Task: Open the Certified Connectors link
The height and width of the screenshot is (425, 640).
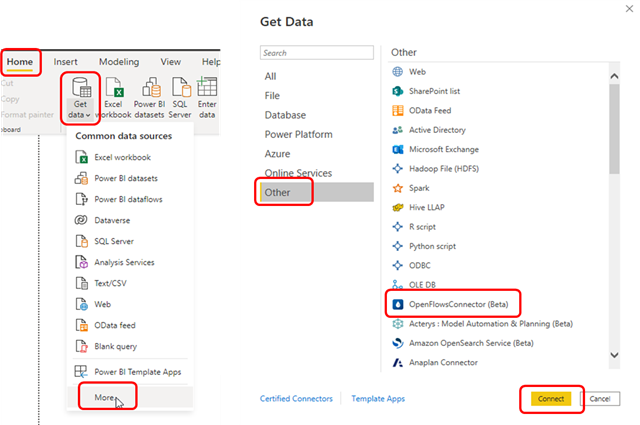Action: [x=297, y=399]
